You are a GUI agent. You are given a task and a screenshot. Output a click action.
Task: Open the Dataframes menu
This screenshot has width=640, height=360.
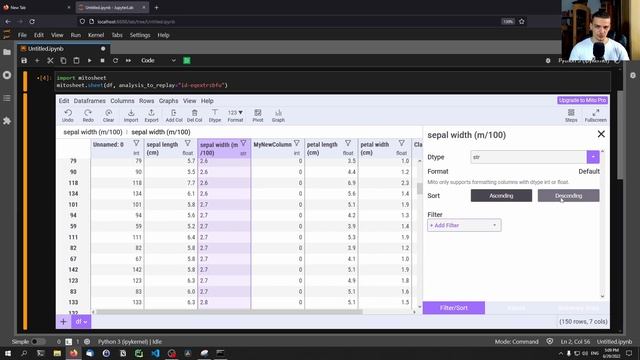[90, 101]
